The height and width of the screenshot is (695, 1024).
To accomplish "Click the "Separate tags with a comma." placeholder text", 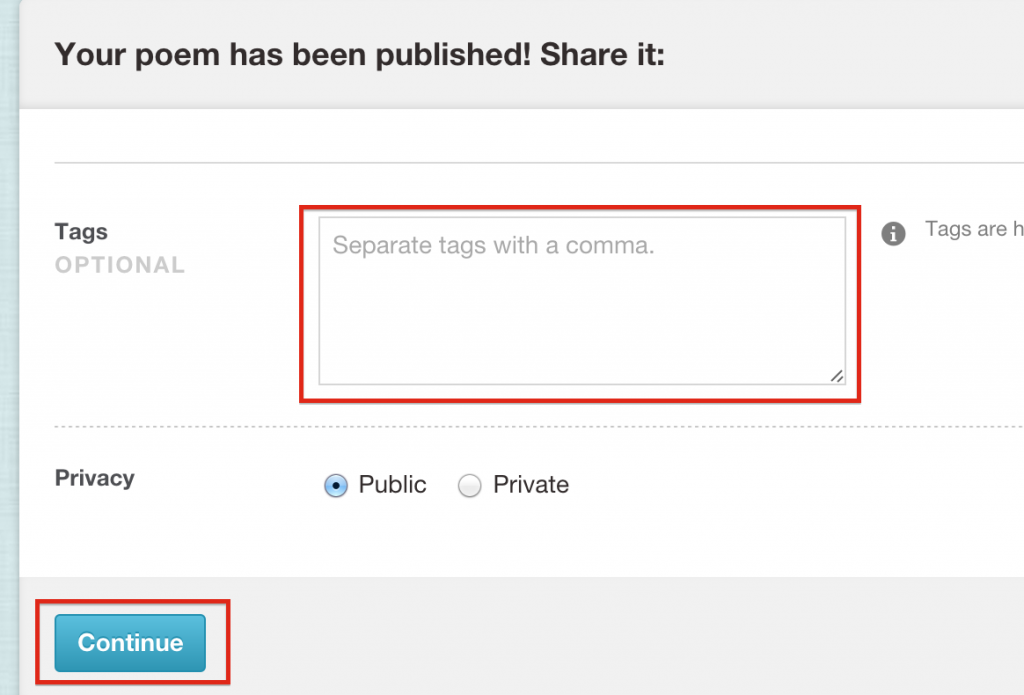I will 493,246.
